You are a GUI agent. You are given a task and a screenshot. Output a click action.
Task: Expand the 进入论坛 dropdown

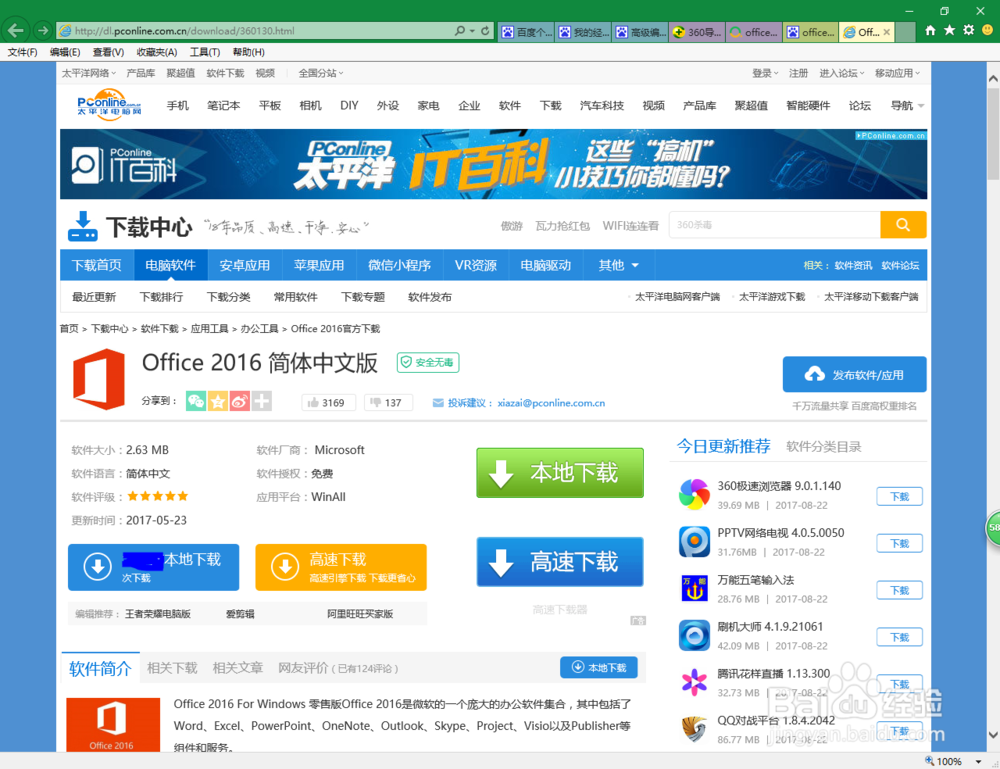click(x=842, y=73)
